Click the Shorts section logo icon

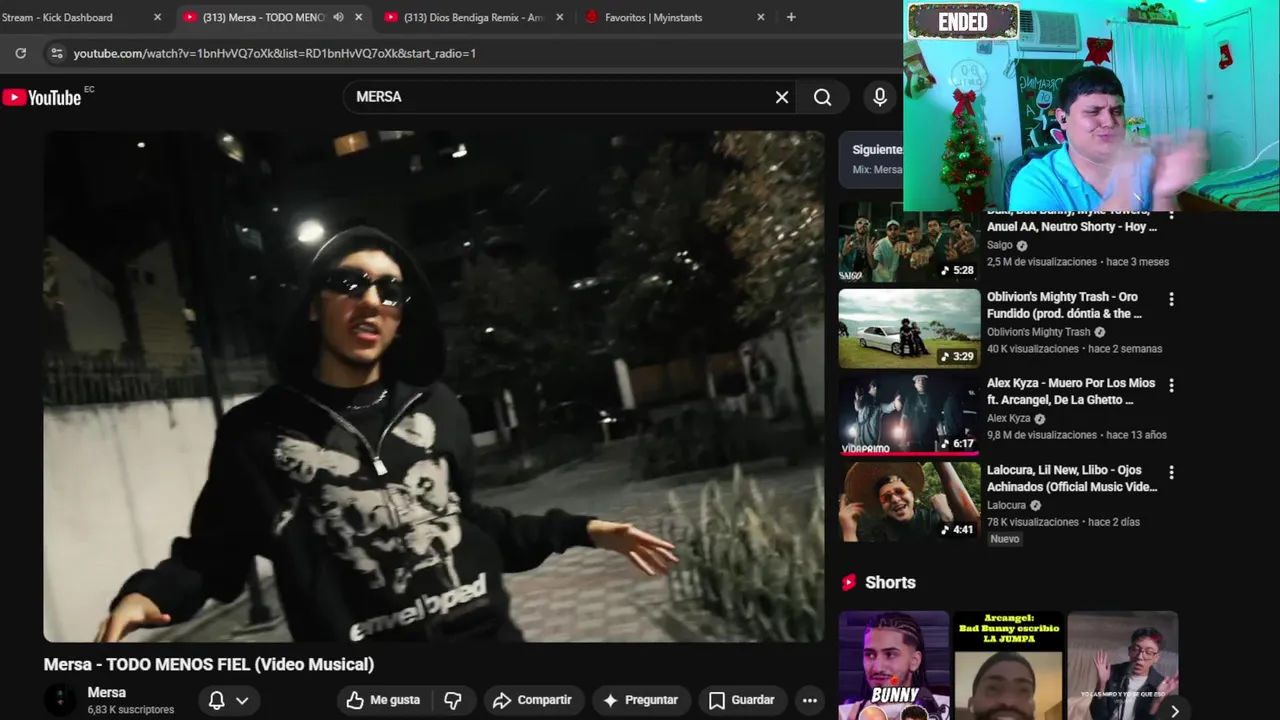849,582
